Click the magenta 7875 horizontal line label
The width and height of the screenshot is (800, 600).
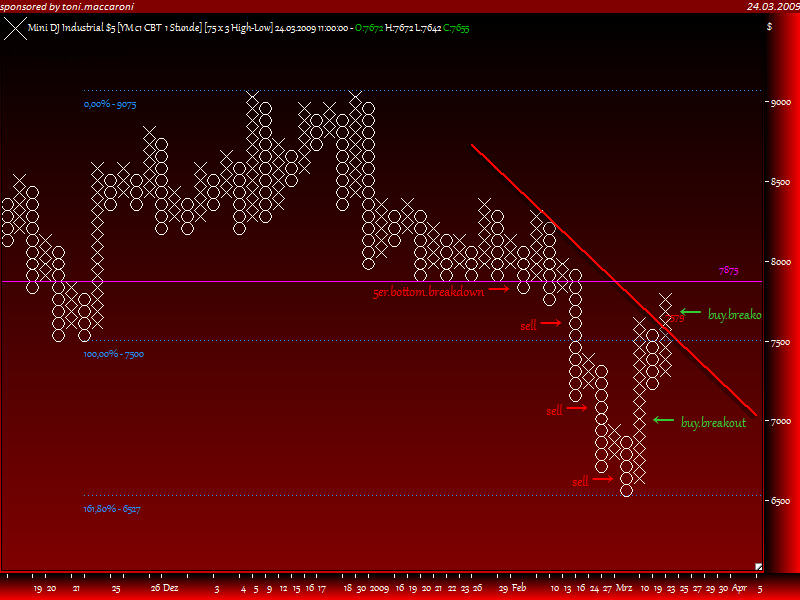[x=729, y=270]
